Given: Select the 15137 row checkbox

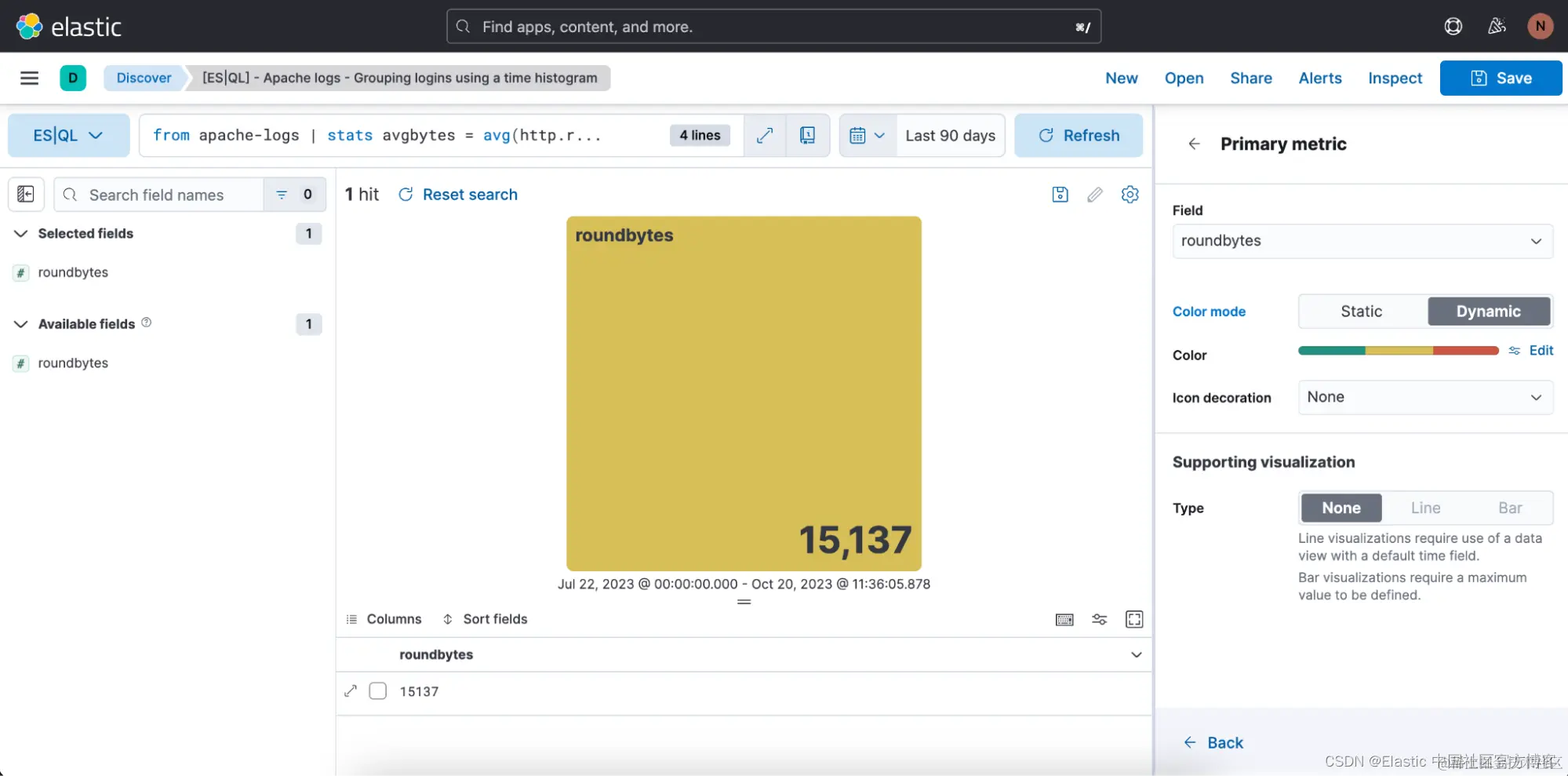Looking at the screenshot, I should [378, 691].
